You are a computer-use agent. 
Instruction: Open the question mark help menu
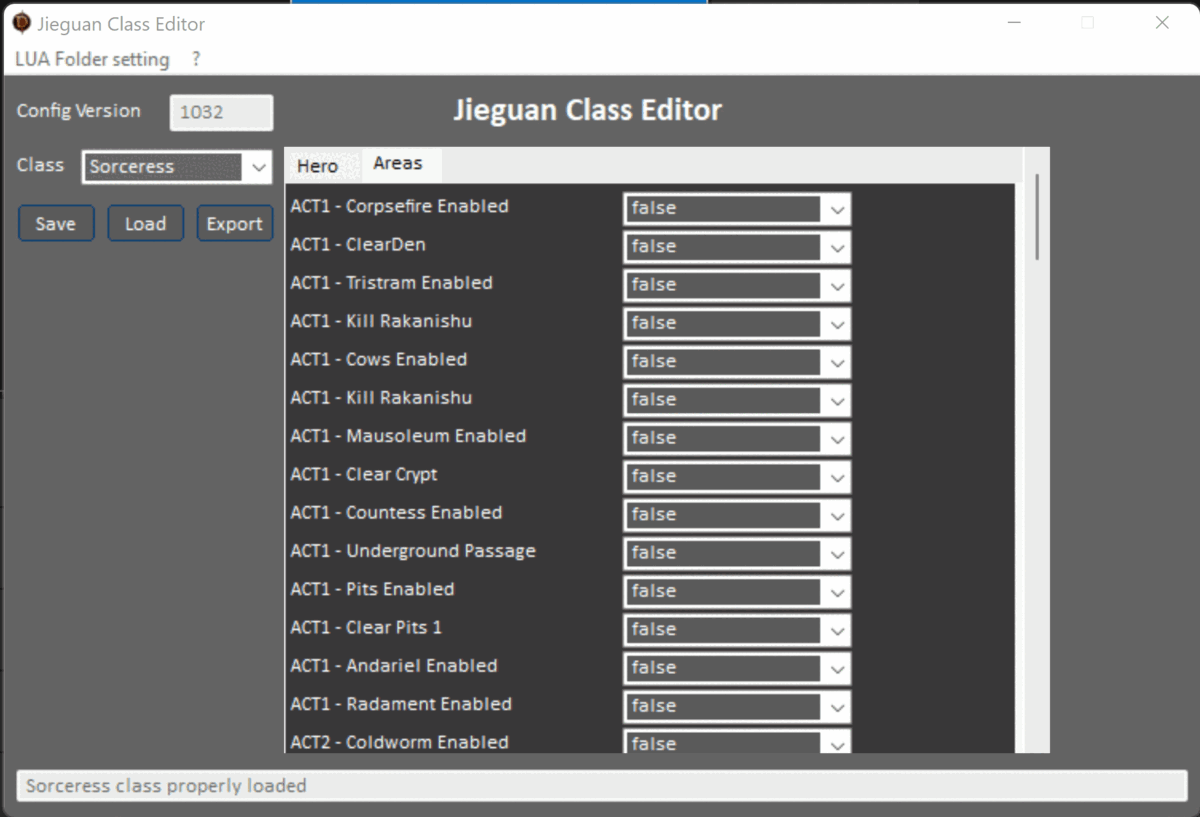pyautogui.click(x=196, y=60)
